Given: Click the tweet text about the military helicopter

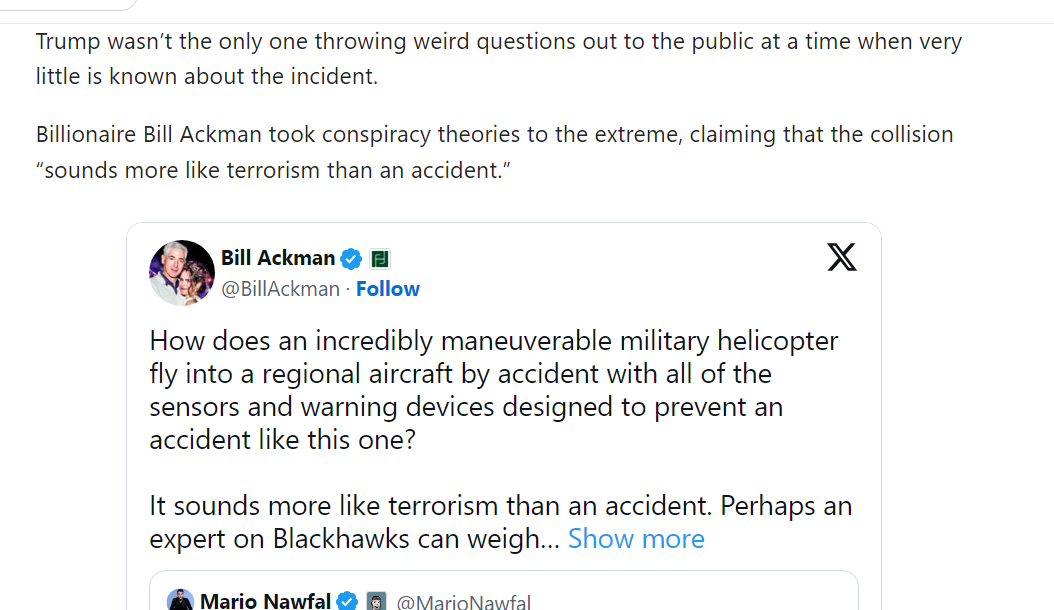Looking at the screenshot, I should (494, 390).
